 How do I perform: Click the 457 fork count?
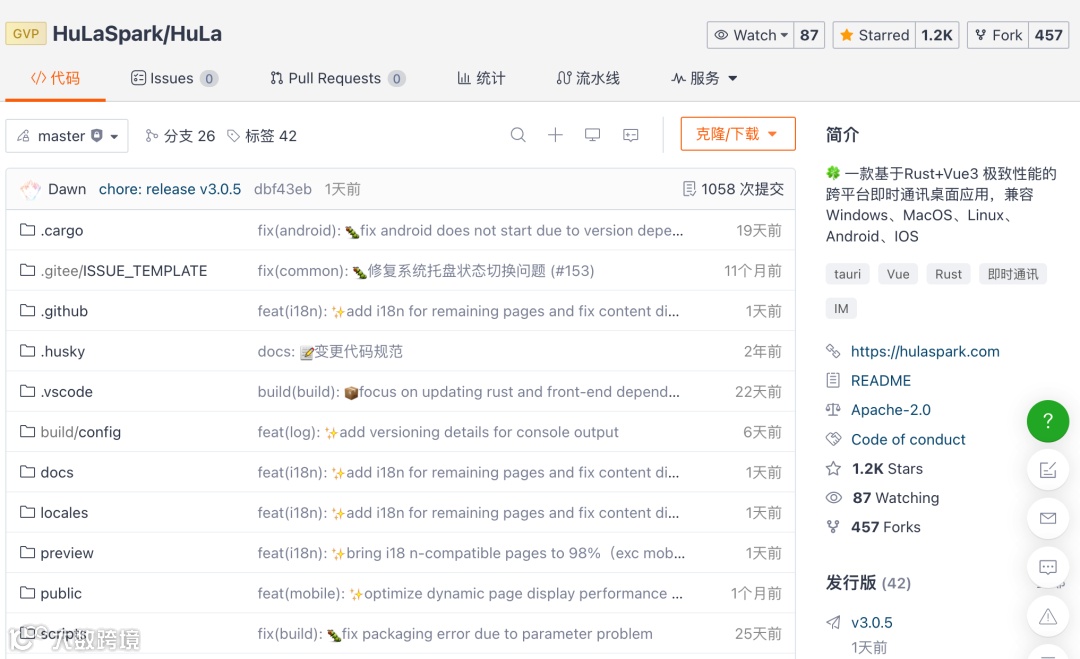(1049, 35)
